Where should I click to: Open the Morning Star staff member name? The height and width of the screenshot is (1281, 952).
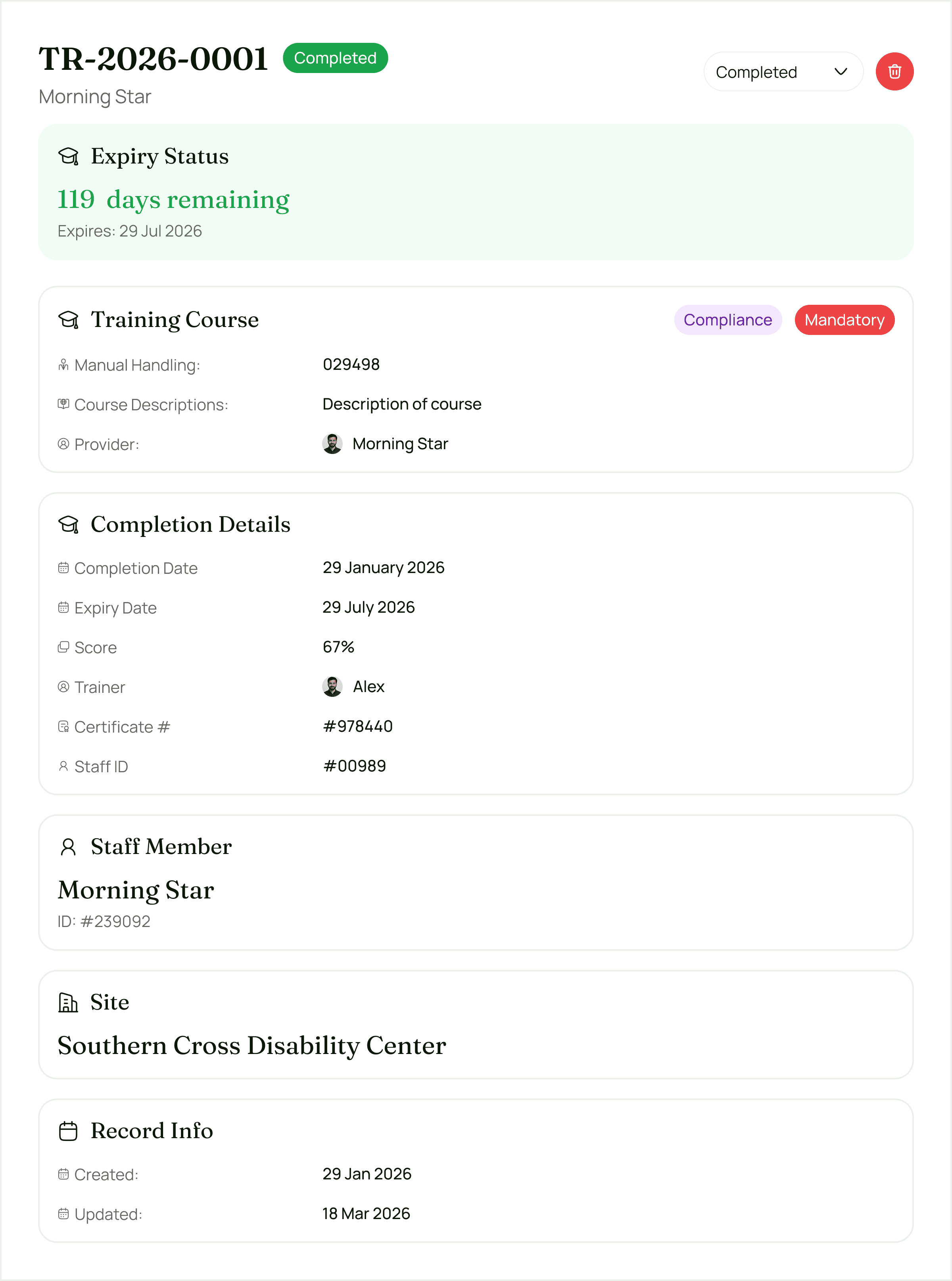(136, 890)
